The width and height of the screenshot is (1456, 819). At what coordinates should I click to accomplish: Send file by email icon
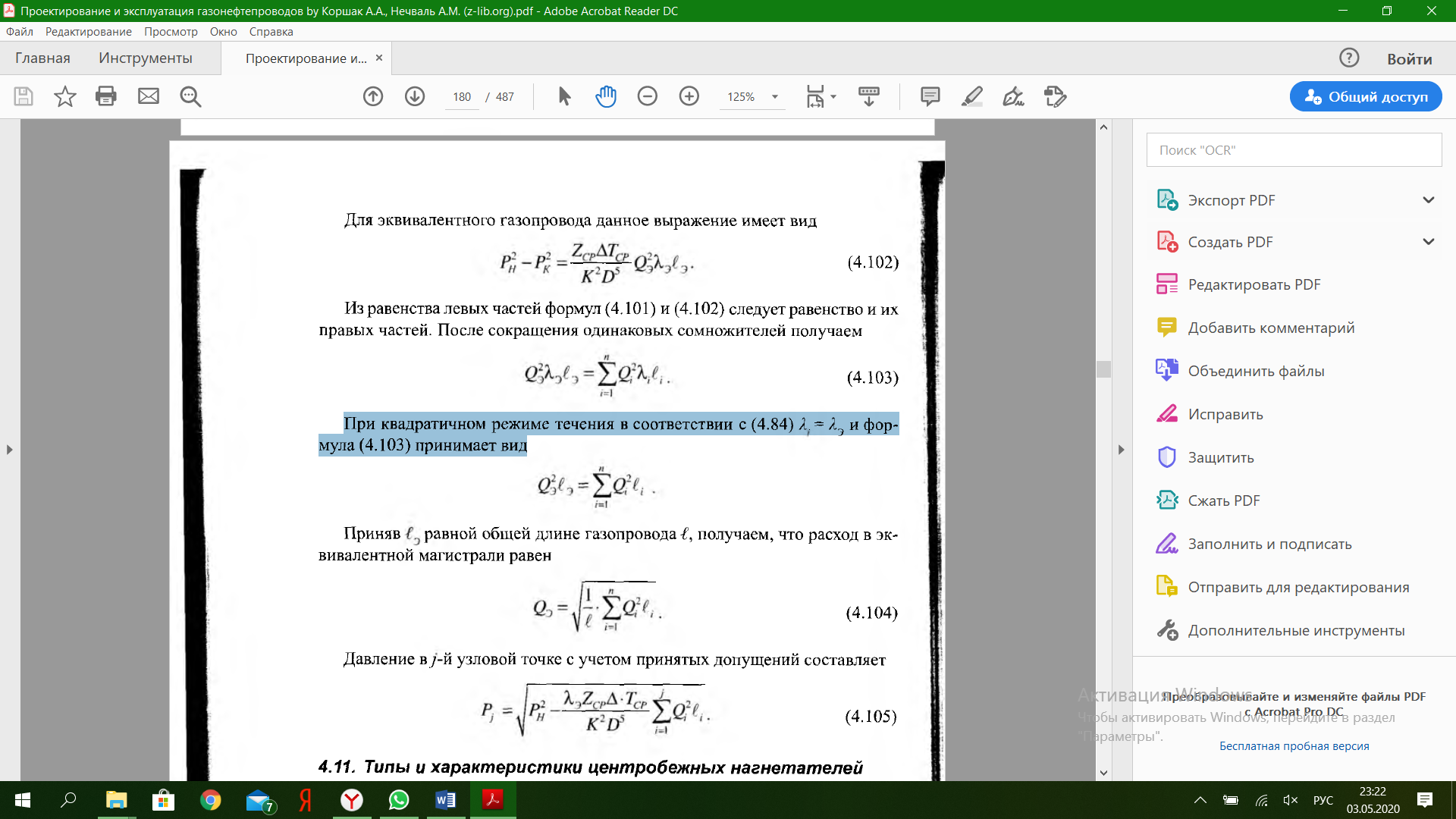[149, 96]
